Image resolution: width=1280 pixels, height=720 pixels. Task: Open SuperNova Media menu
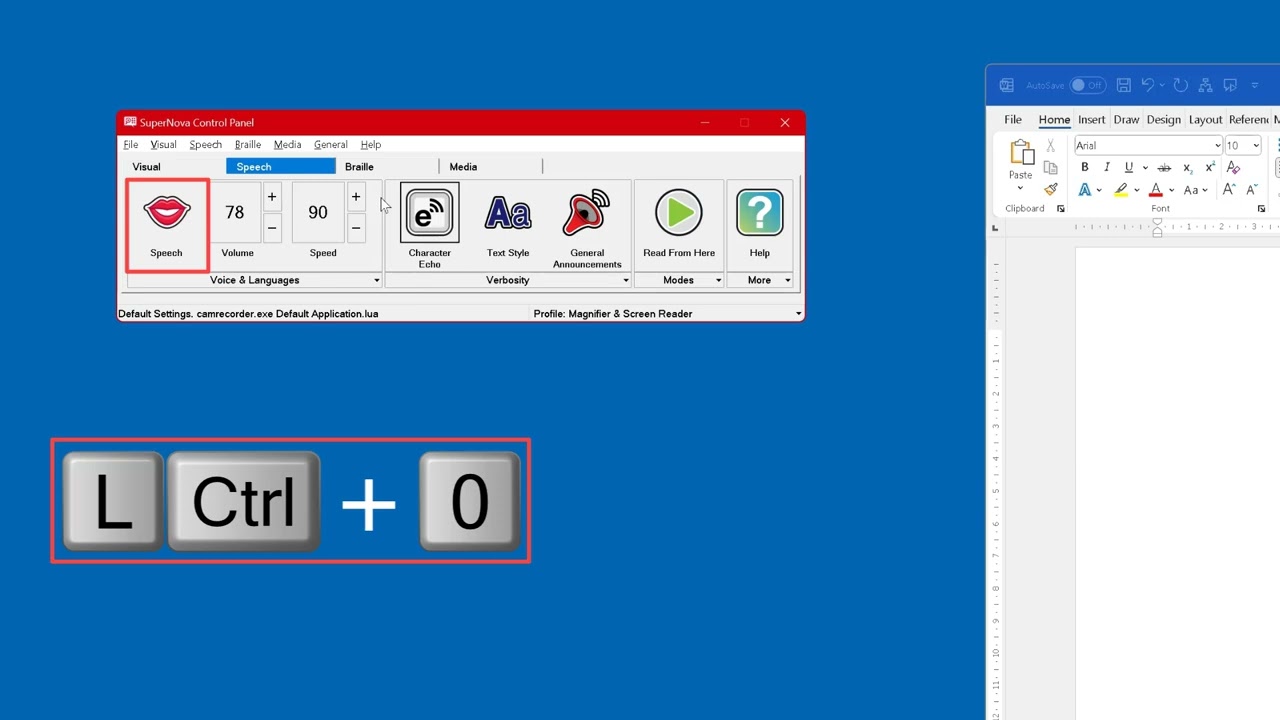point(287,145)
